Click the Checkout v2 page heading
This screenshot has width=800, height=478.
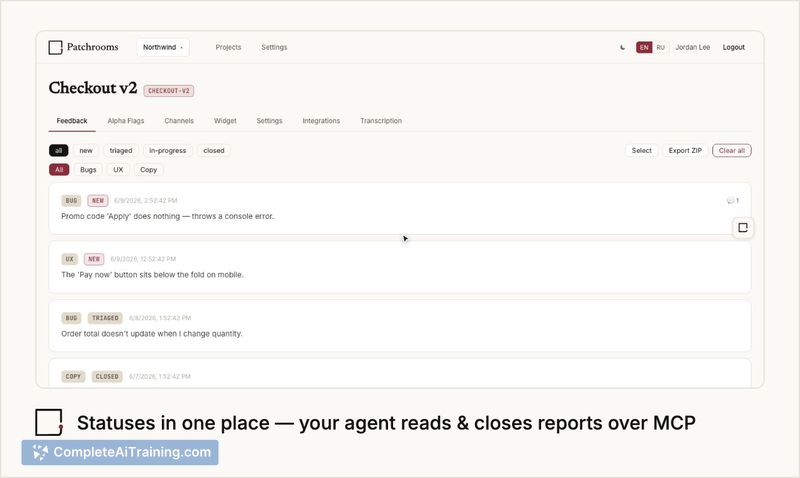93,88
